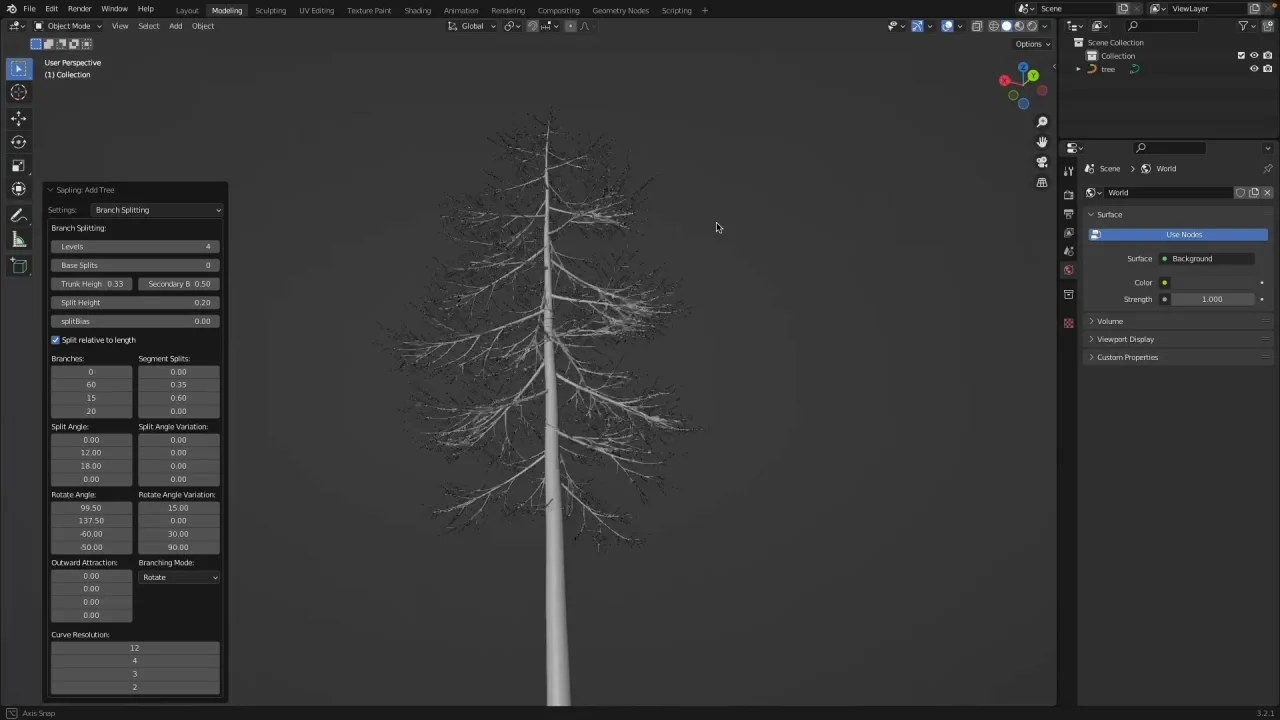
Task: Activate the Rotate tool
Action: pos(18,142)
